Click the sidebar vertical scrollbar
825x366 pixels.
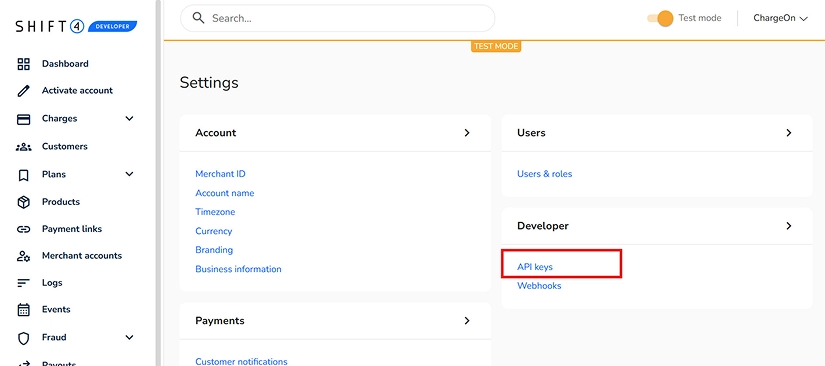tap(158, 183)
